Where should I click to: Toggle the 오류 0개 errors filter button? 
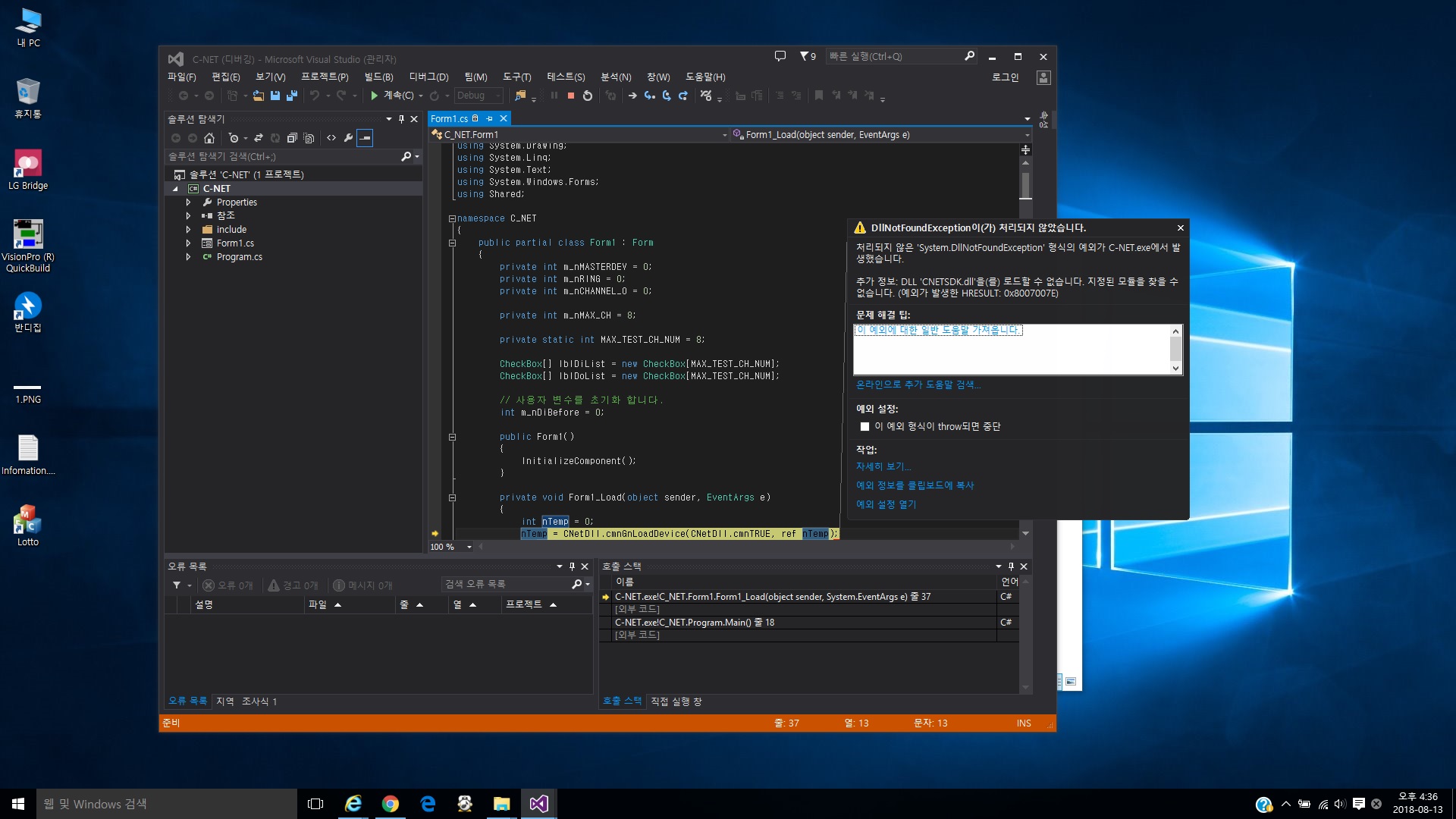pyautogui.click(x=227, y=585)
